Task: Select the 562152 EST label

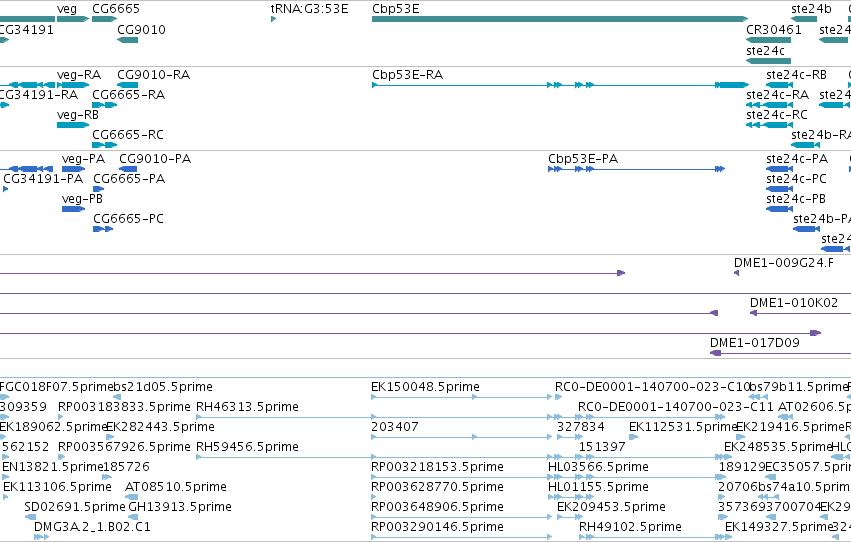Action: (26, 447)
